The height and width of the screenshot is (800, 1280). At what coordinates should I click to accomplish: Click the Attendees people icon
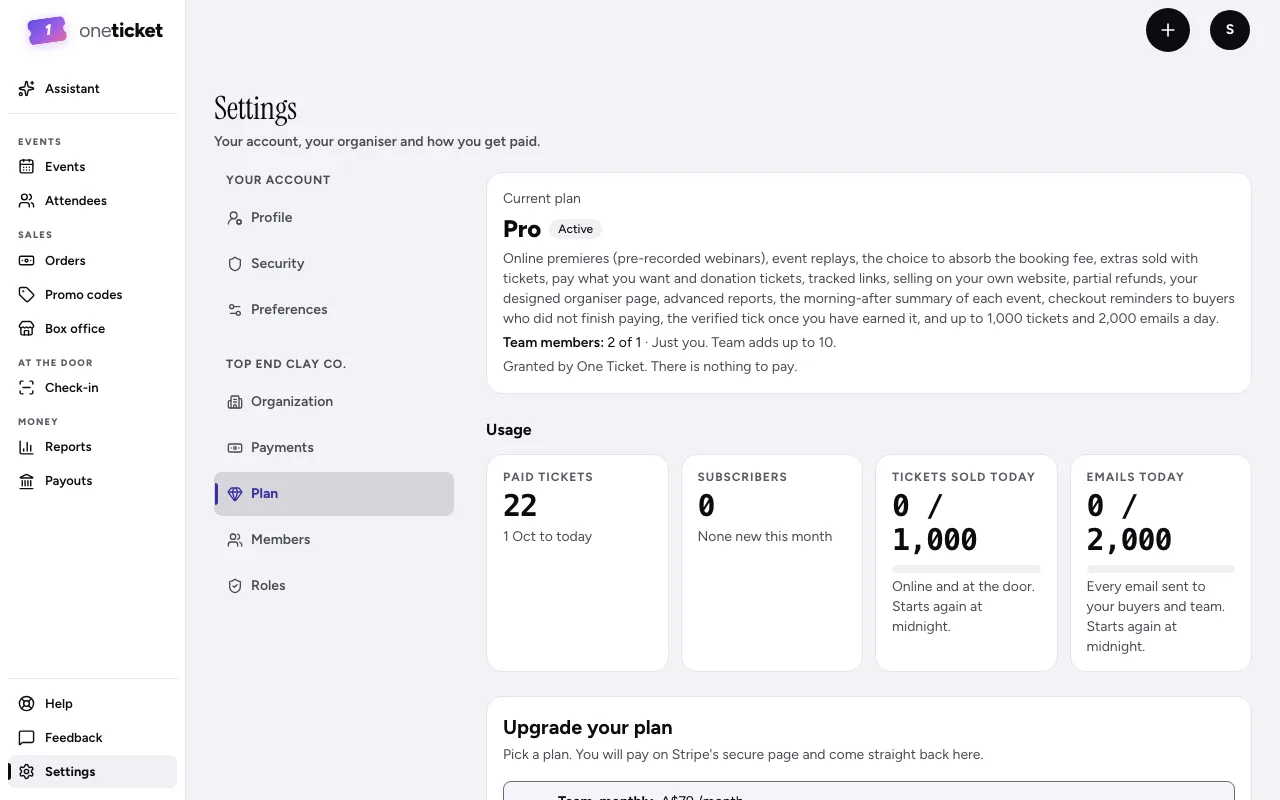pos(27,201)
